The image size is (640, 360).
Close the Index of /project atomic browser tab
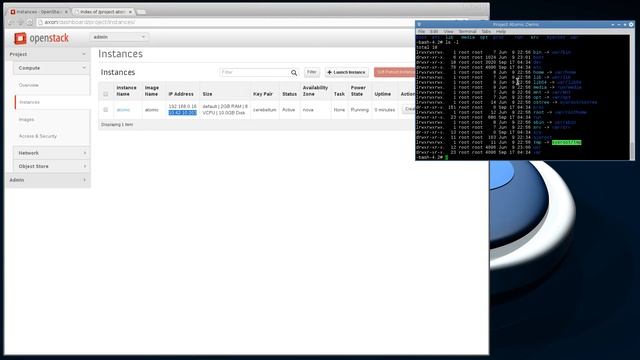(x=130, y=12)
